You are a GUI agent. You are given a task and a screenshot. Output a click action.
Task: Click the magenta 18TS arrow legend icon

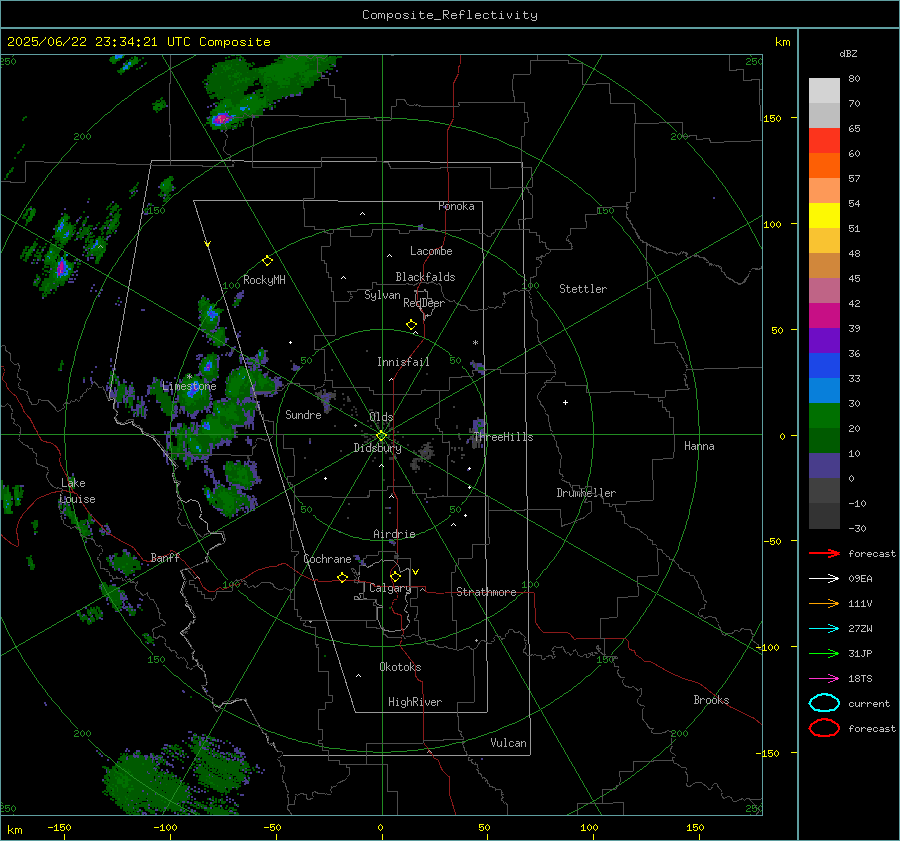pyautogui.click(x=824, y=679)
